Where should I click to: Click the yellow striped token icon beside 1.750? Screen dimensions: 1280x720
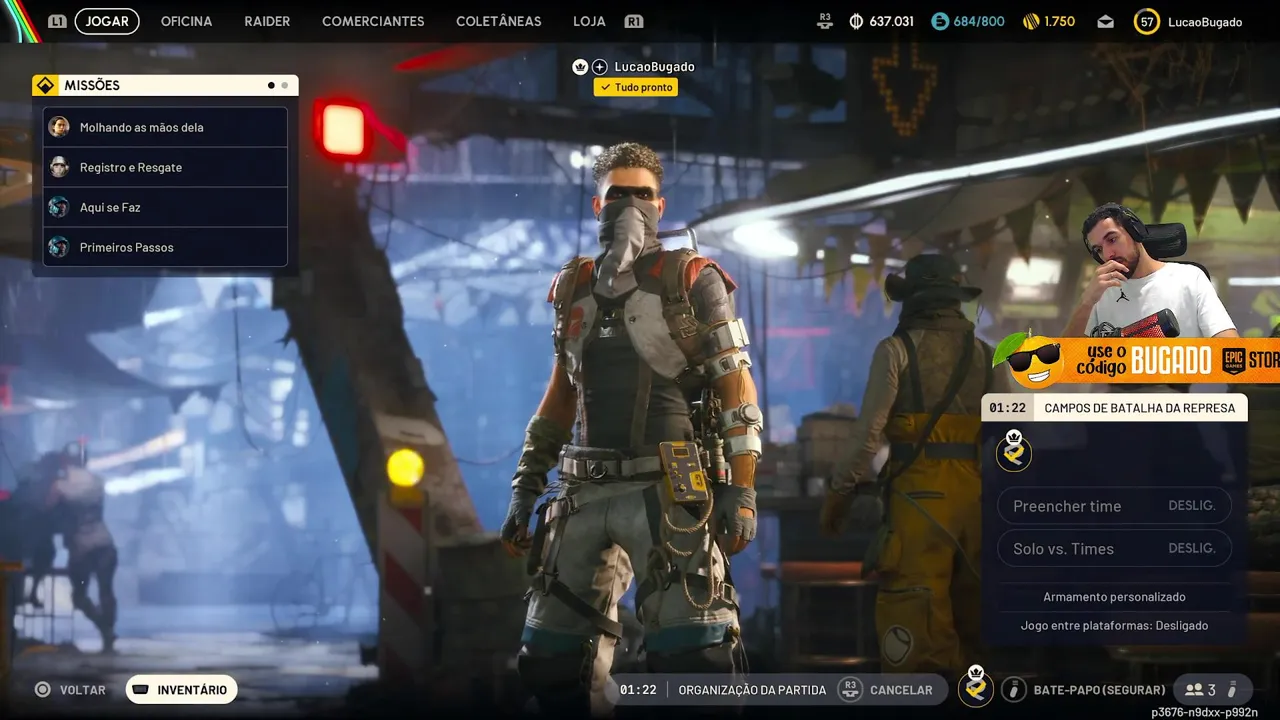1031,21
